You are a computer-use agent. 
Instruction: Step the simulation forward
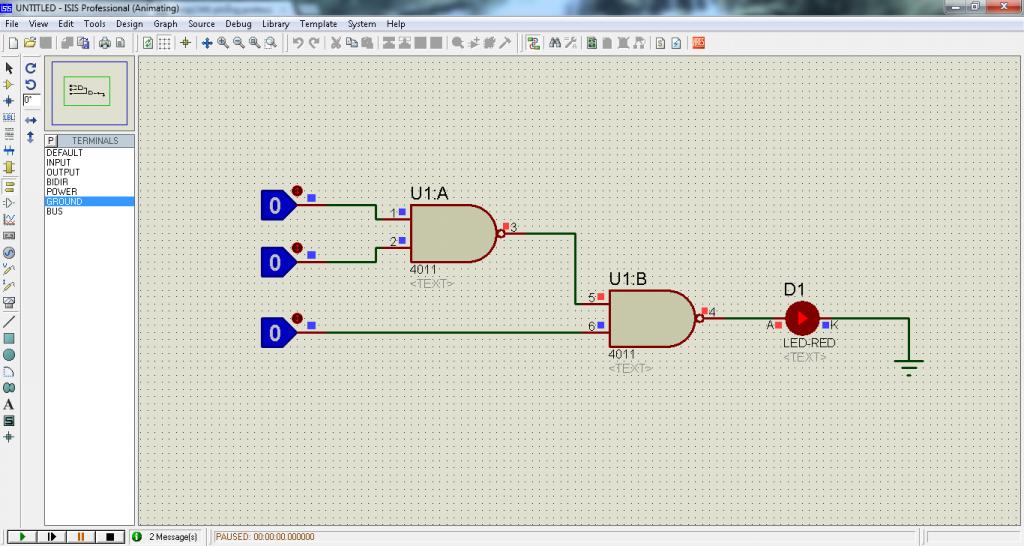tap(51, 536)
